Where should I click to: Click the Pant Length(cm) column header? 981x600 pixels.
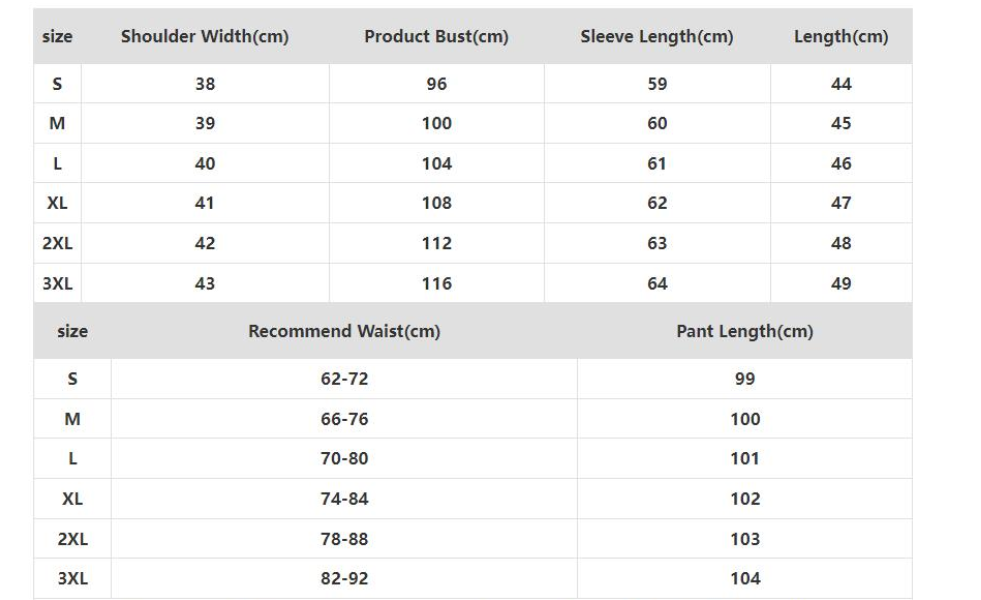[744, 332]
